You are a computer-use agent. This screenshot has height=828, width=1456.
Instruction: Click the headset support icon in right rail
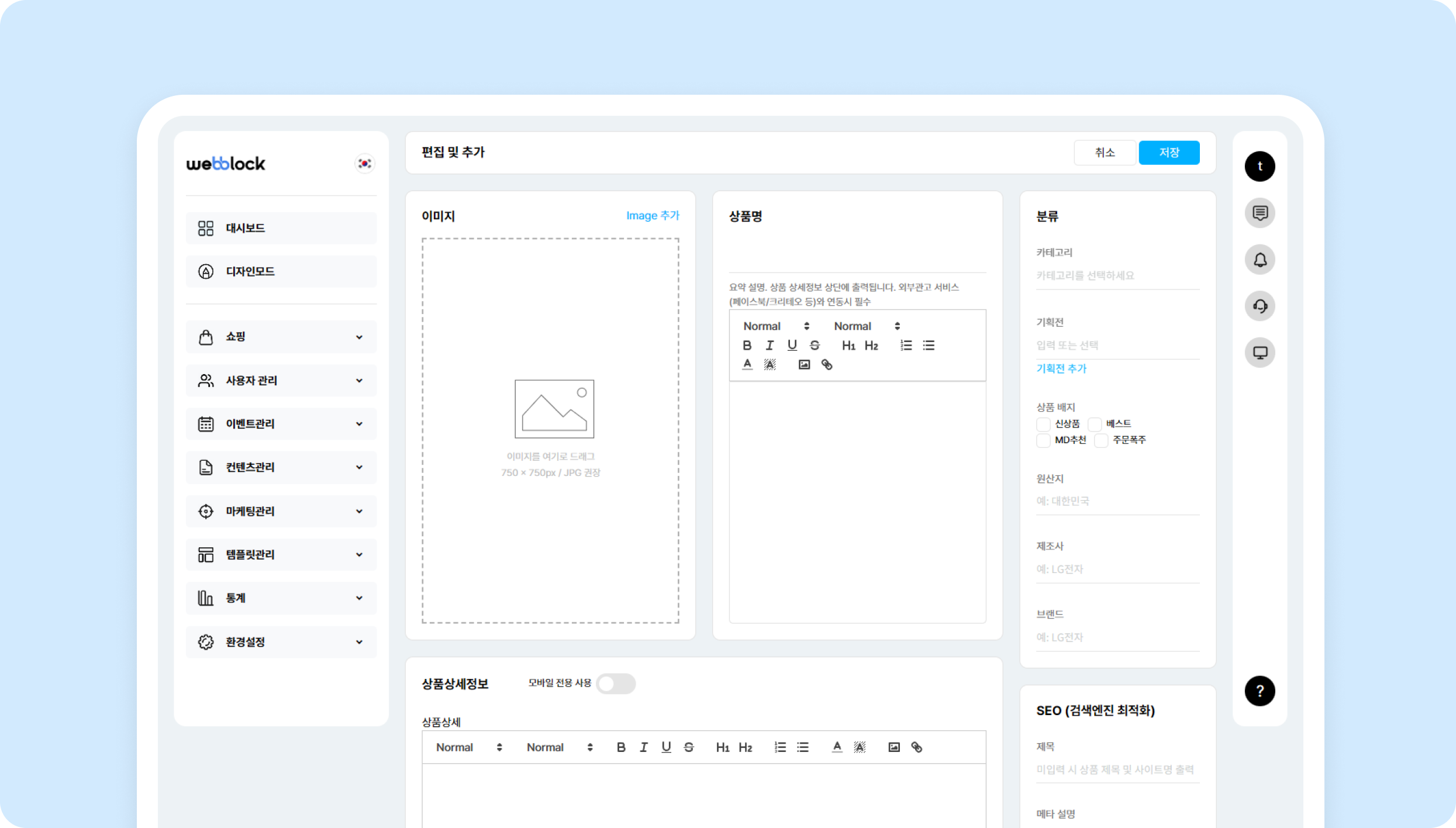1260,306
